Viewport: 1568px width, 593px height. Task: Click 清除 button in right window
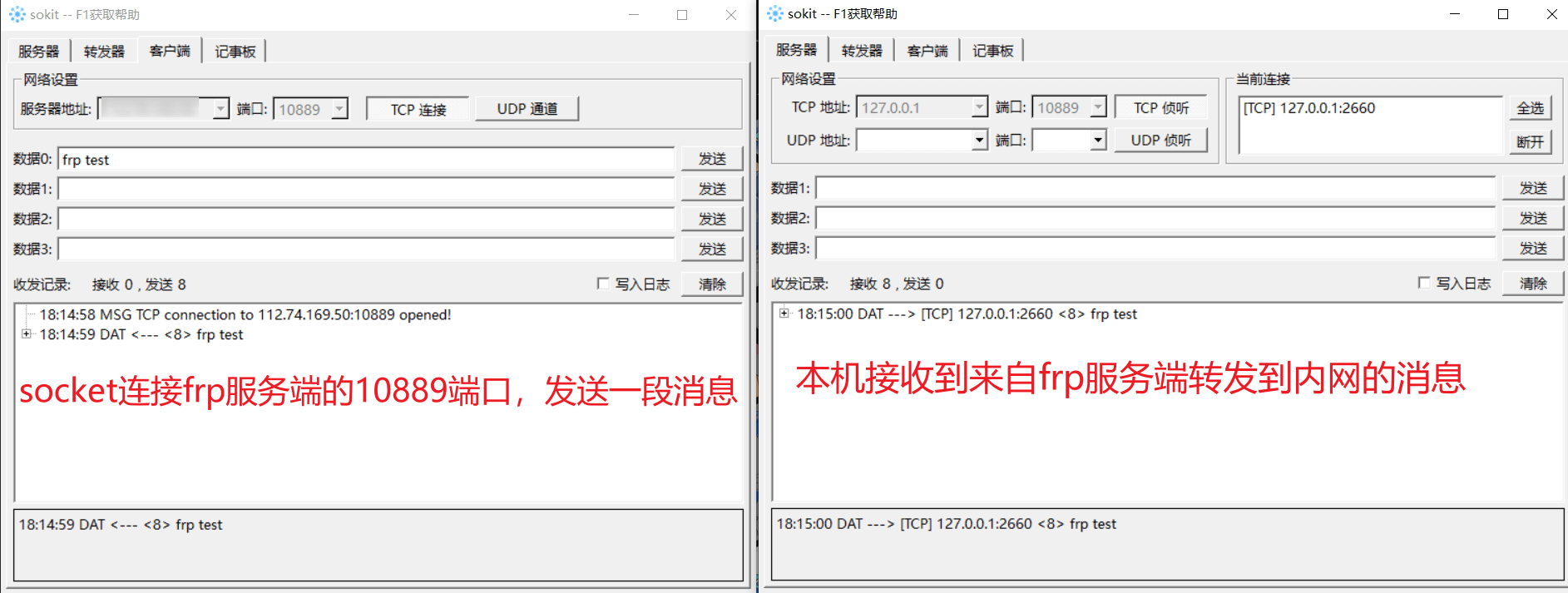(x=1533, y=283)
